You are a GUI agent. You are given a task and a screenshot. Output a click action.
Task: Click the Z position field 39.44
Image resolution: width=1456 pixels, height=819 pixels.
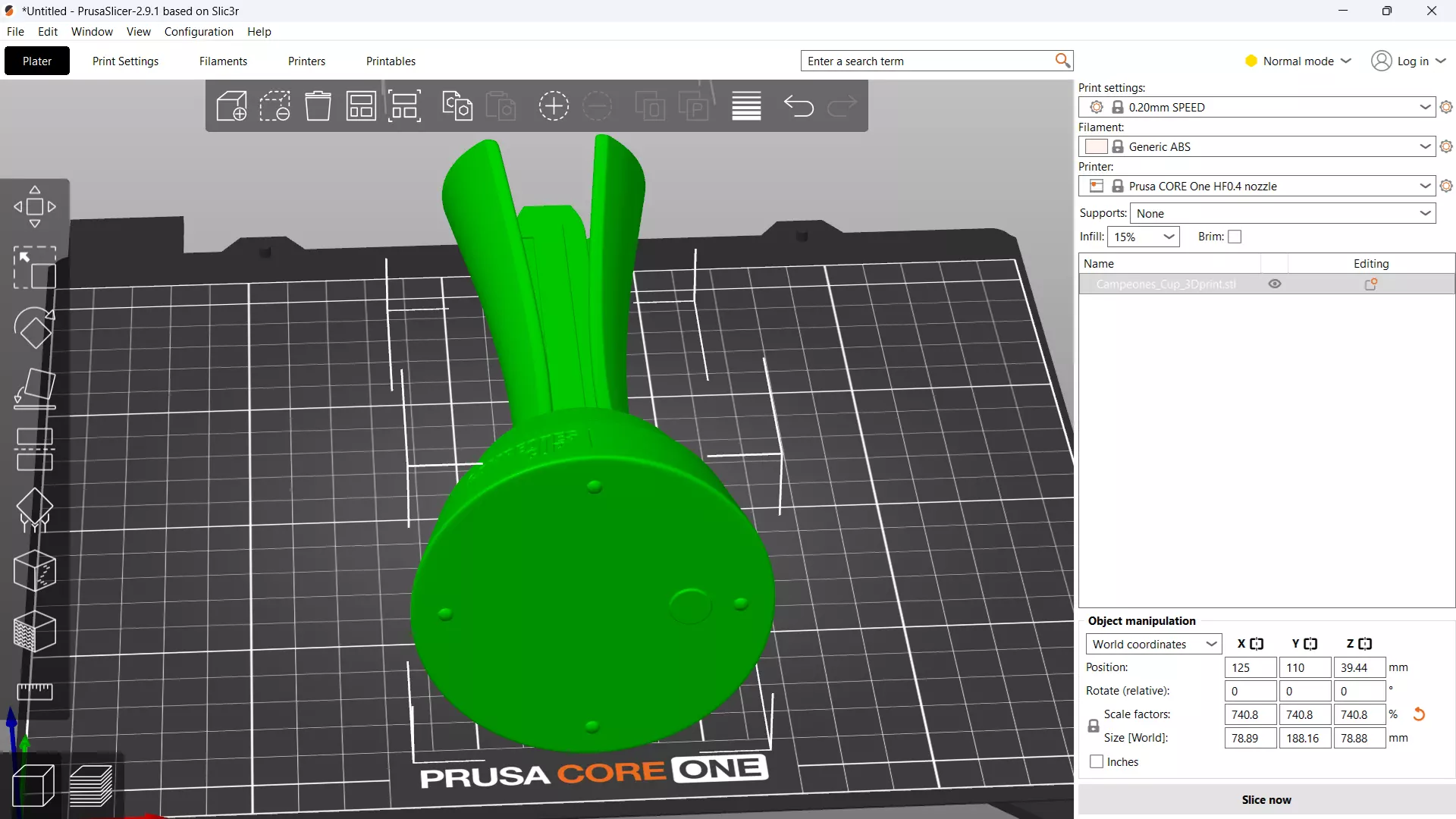pos(1360,667)
